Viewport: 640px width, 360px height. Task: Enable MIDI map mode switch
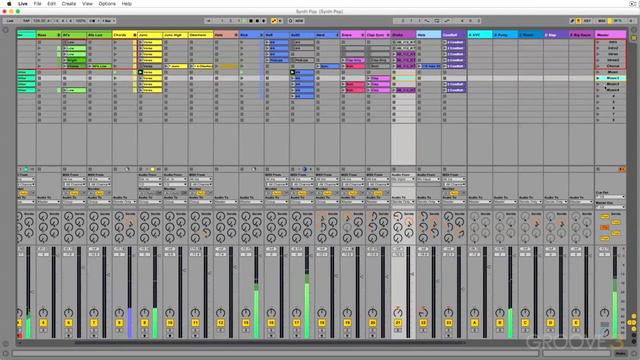click(602, 21)
